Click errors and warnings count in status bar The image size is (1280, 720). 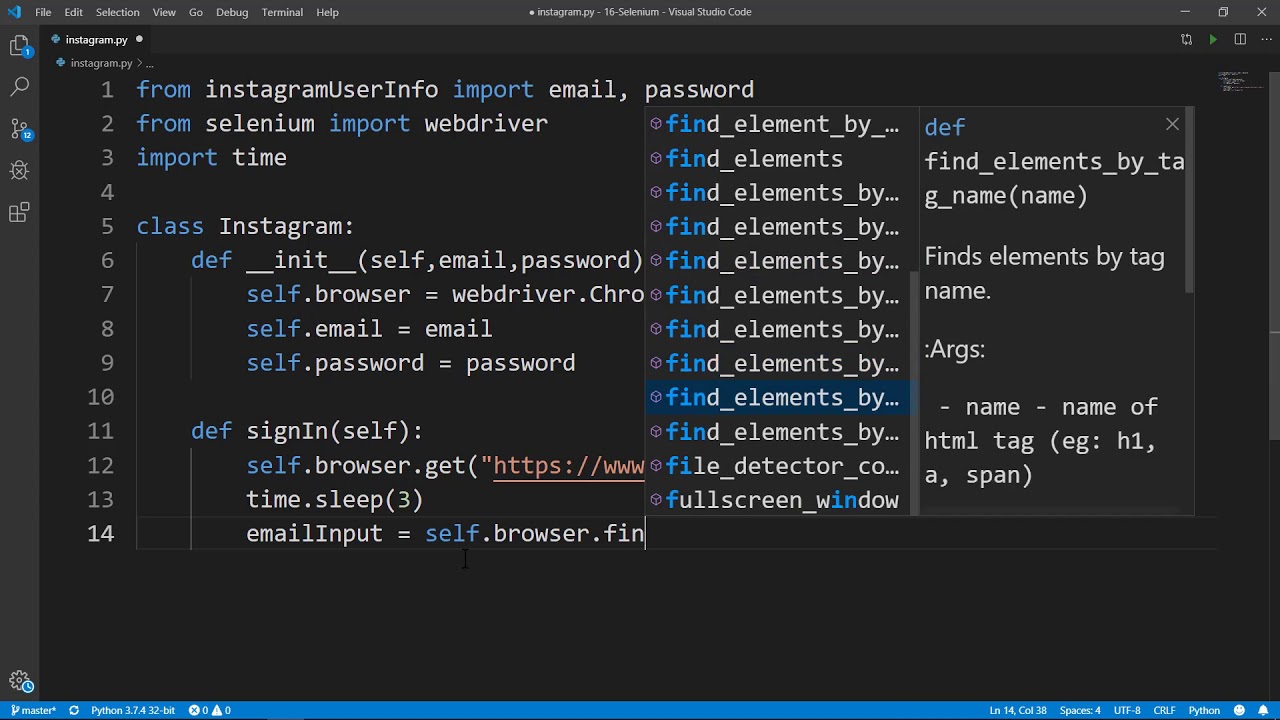tap(210, 711)
